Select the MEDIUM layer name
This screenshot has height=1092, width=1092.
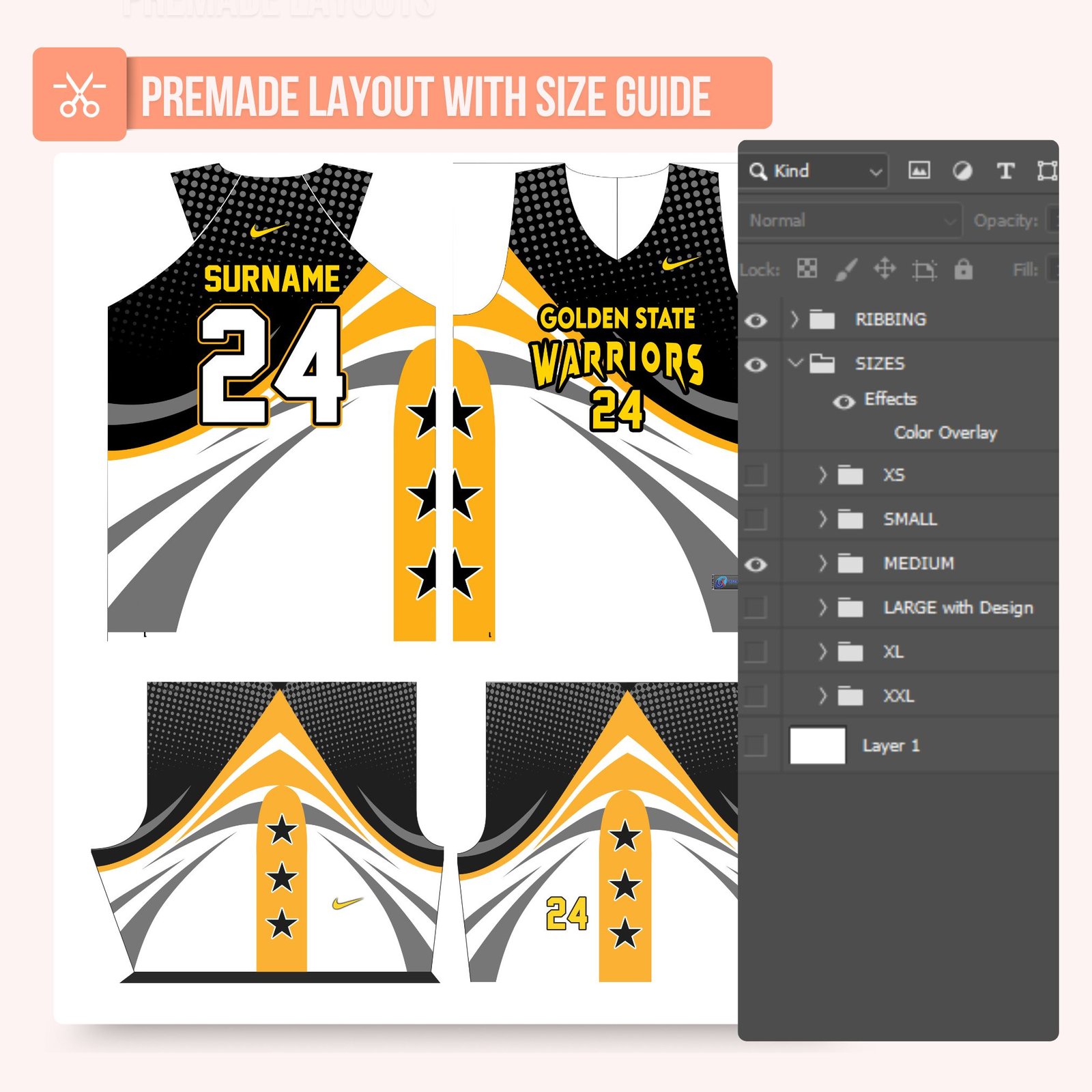point(919,564)
